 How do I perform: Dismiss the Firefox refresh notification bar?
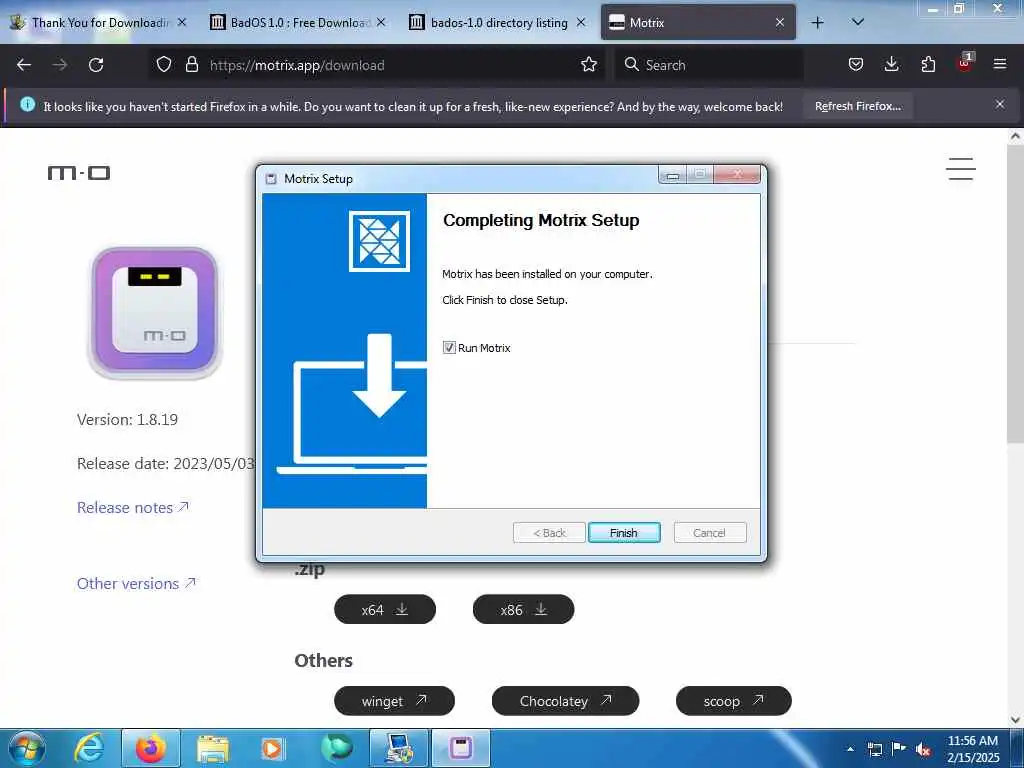point(1000,104)
